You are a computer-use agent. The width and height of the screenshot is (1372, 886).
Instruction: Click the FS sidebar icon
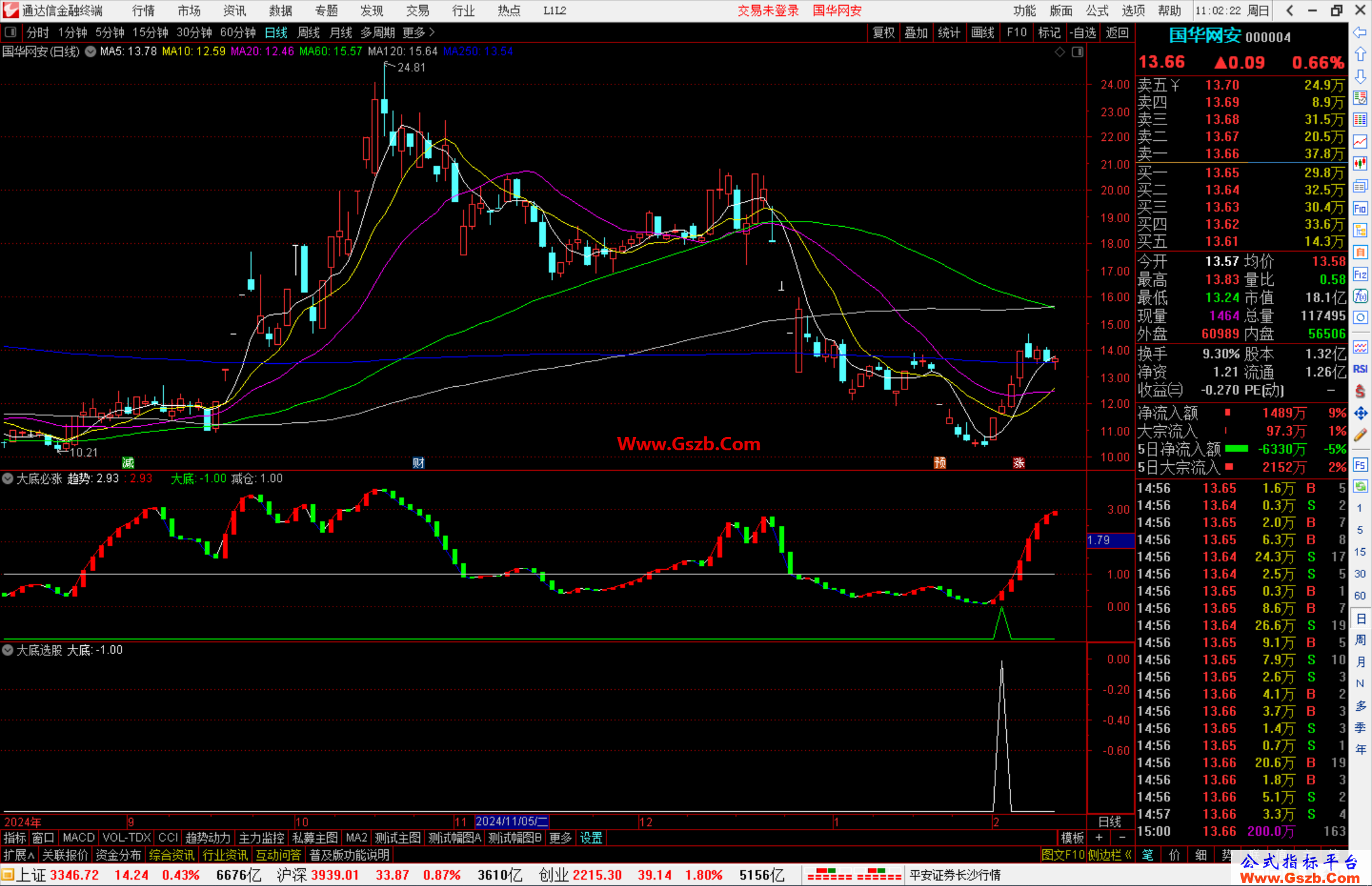(1360, 465)
